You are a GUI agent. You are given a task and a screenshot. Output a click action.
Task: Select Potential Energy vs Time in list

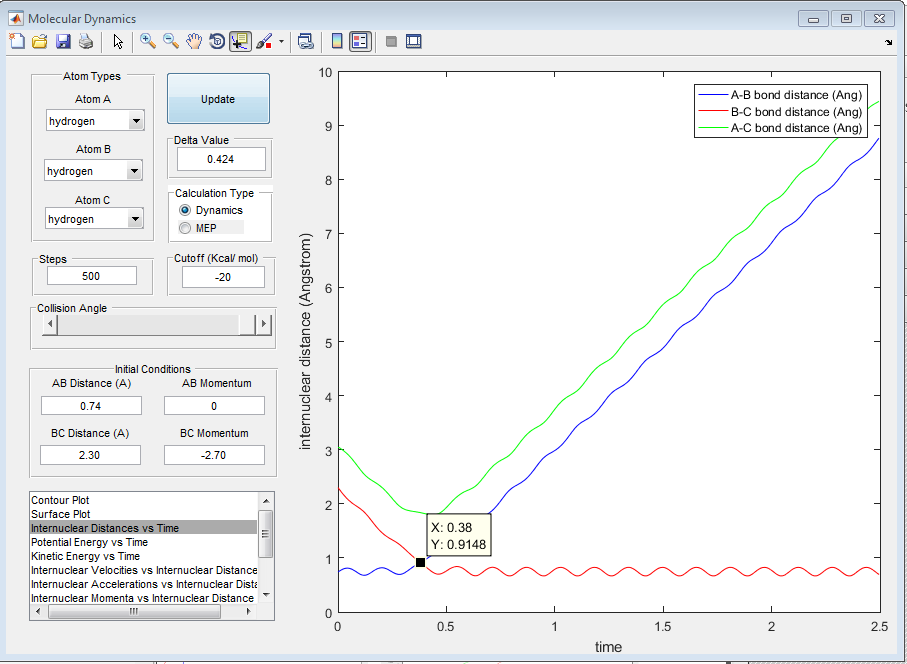point(89,542)
